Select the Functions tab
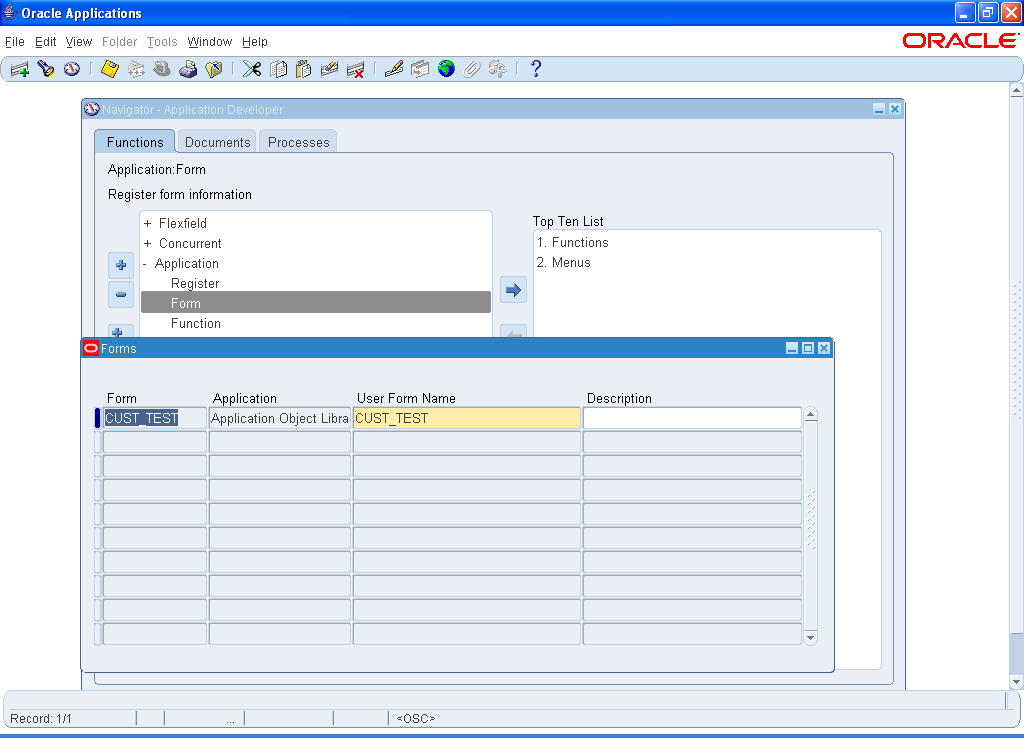The image size is (1024, 738). [x=135, y=142]
